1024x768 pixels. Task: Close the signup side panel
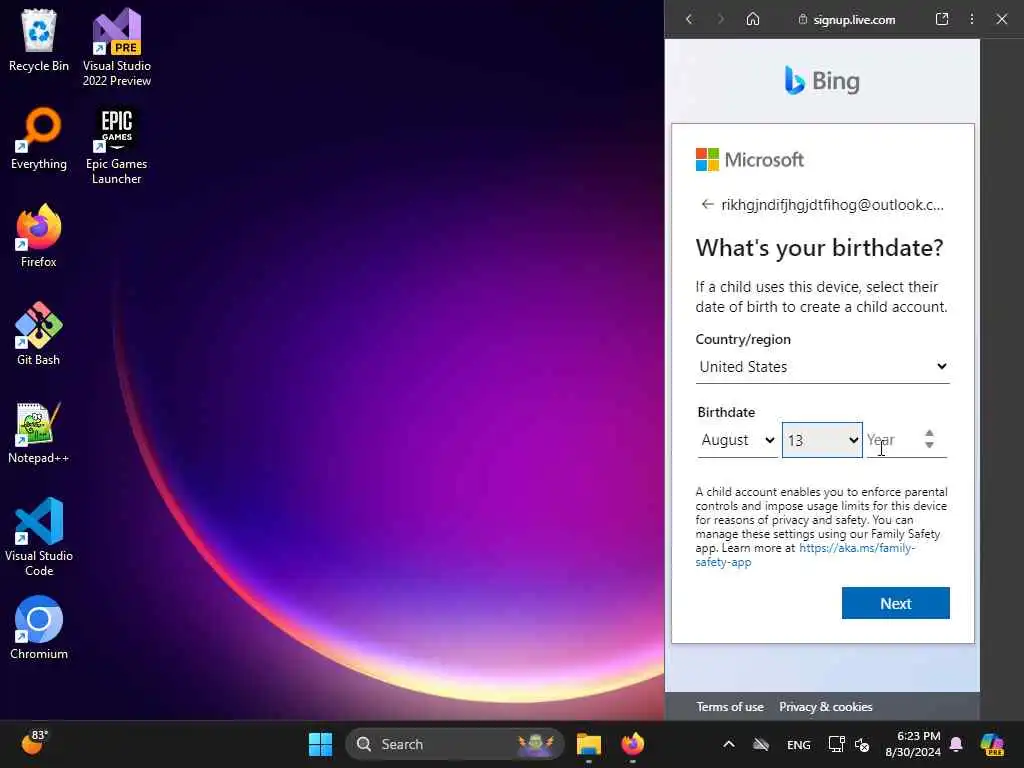point(1002,19)
